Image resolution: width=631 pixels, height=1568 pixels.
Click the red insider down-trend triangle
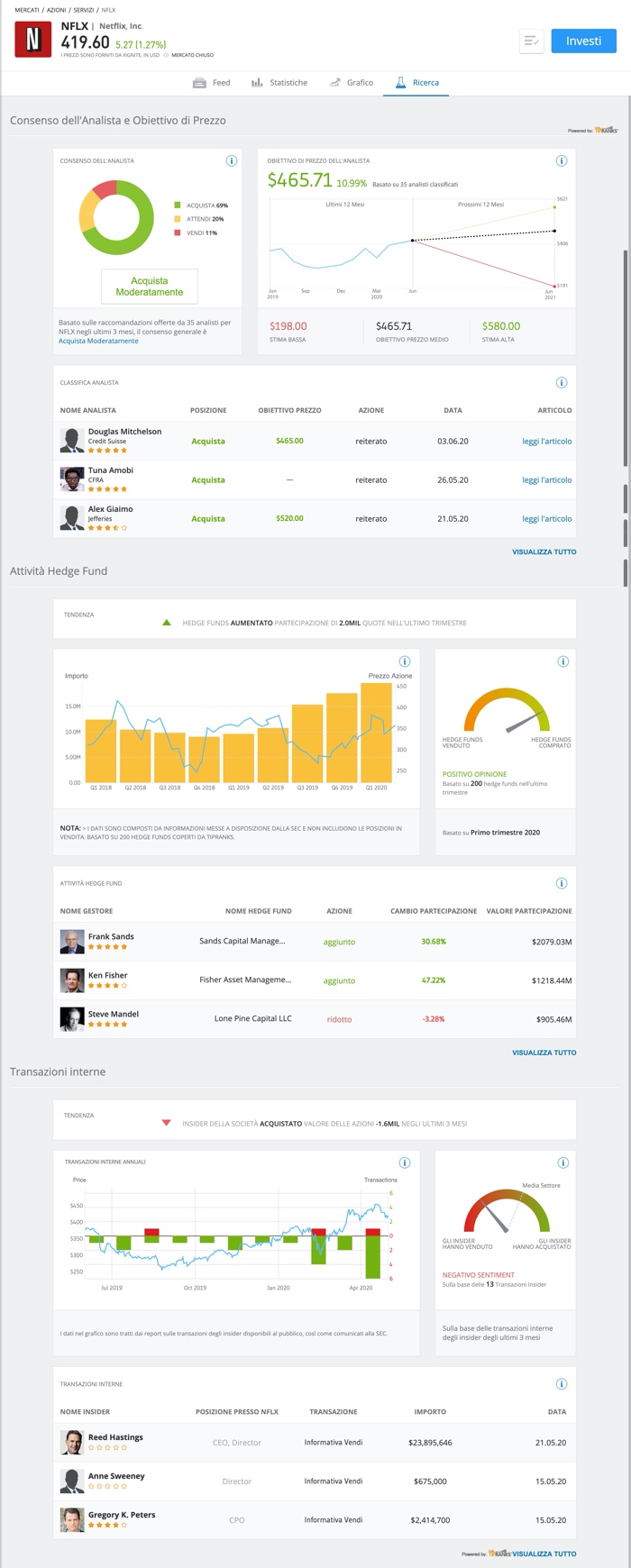coord(167,1123)
